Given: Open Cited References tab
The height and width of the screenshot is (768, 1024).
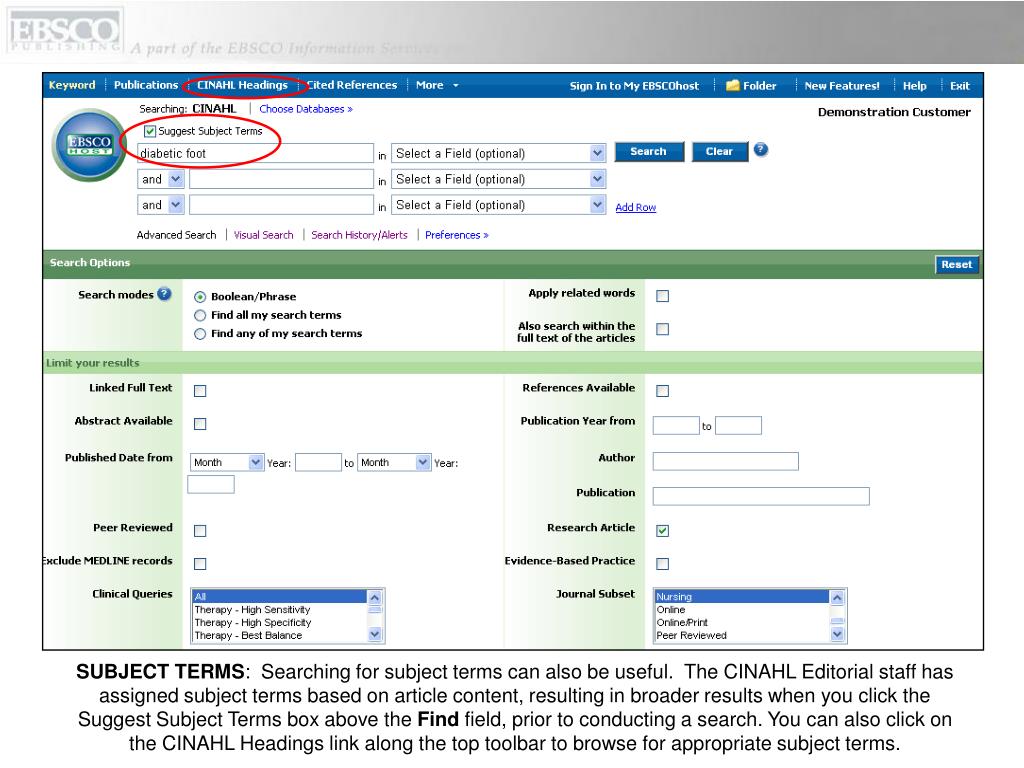Looking at the screenshot, I should [352, 85].
